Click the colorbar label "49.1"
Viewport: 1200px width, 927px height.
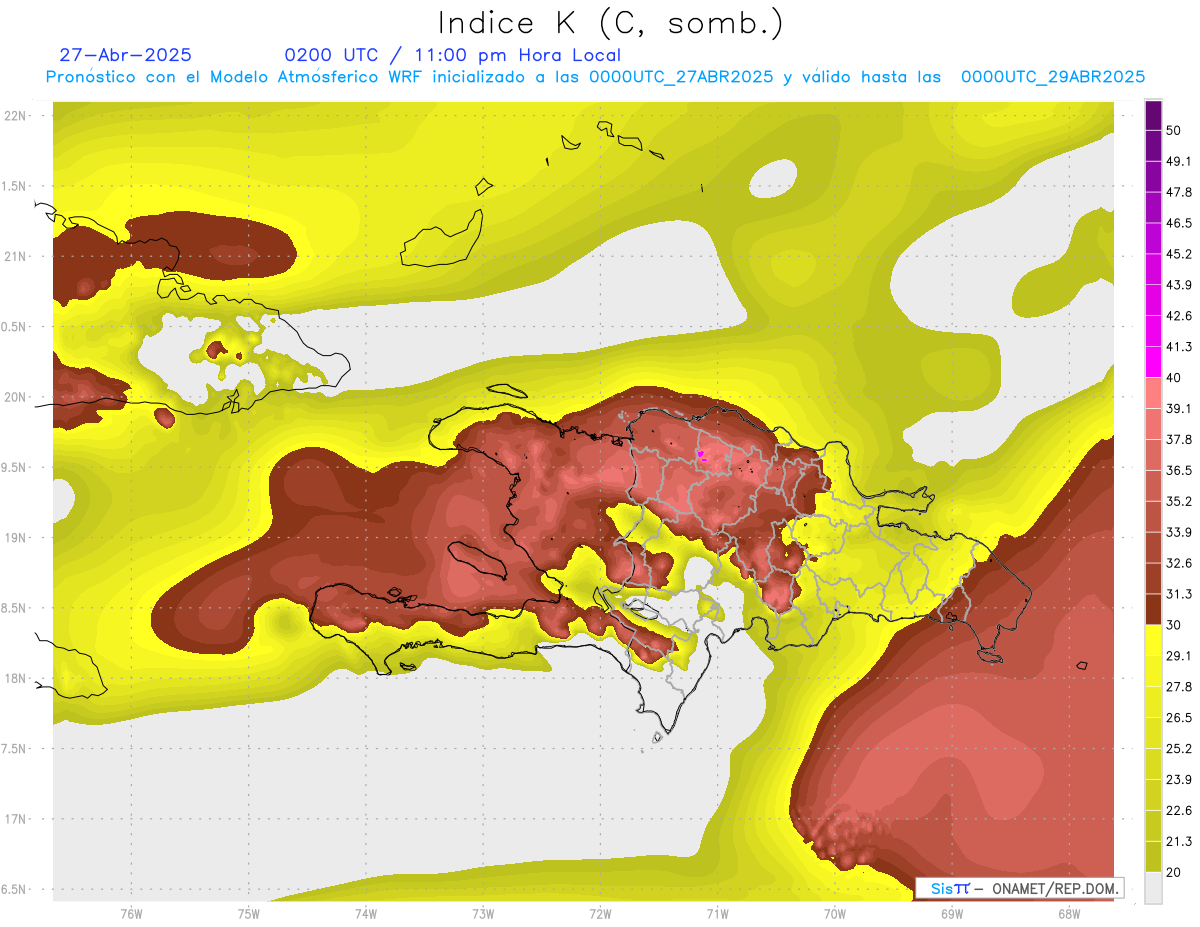click(x=1178, y=161)
